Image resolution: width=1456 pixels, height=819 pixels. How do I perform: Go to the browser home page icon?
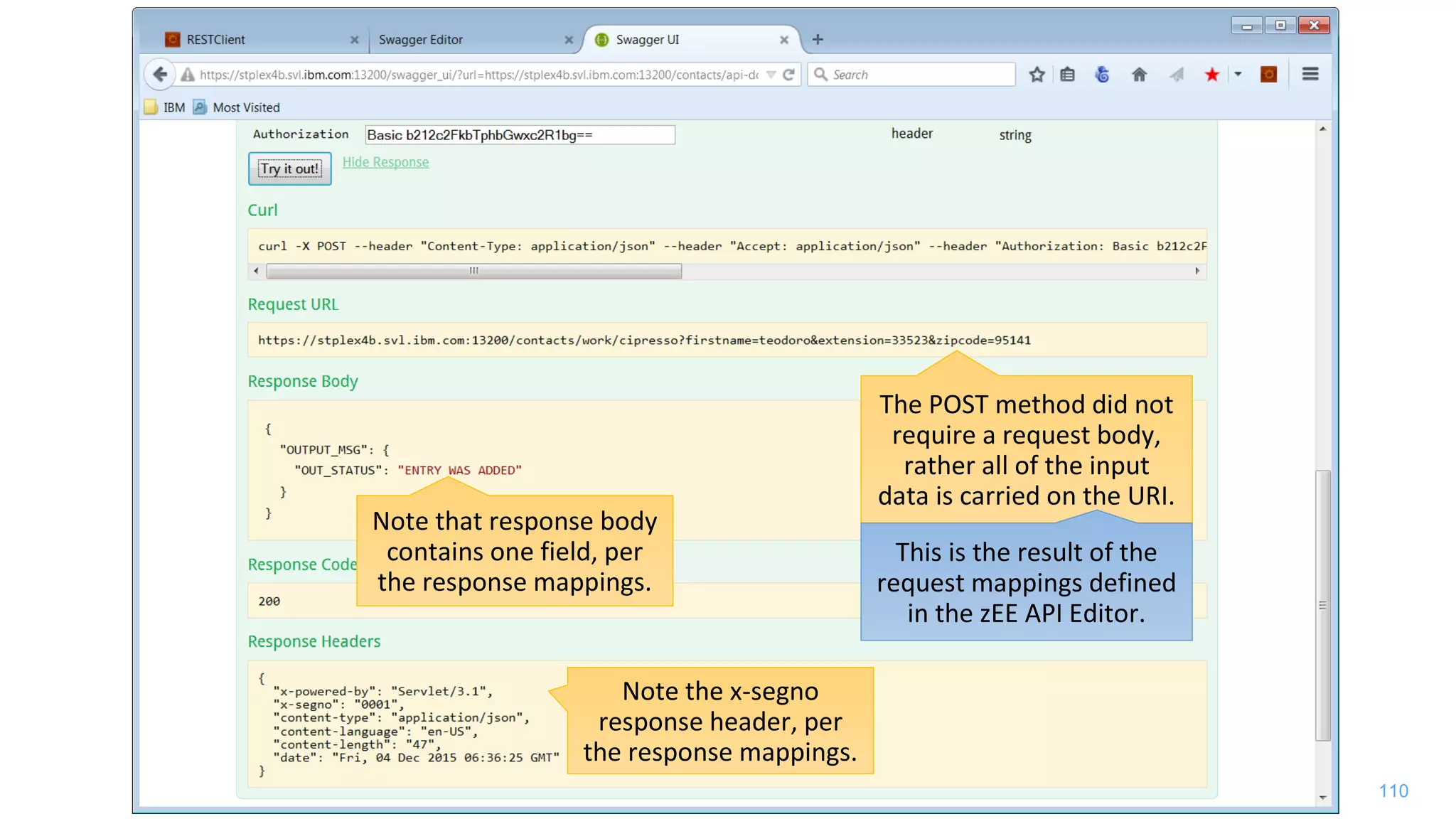tap(1139, 75)
